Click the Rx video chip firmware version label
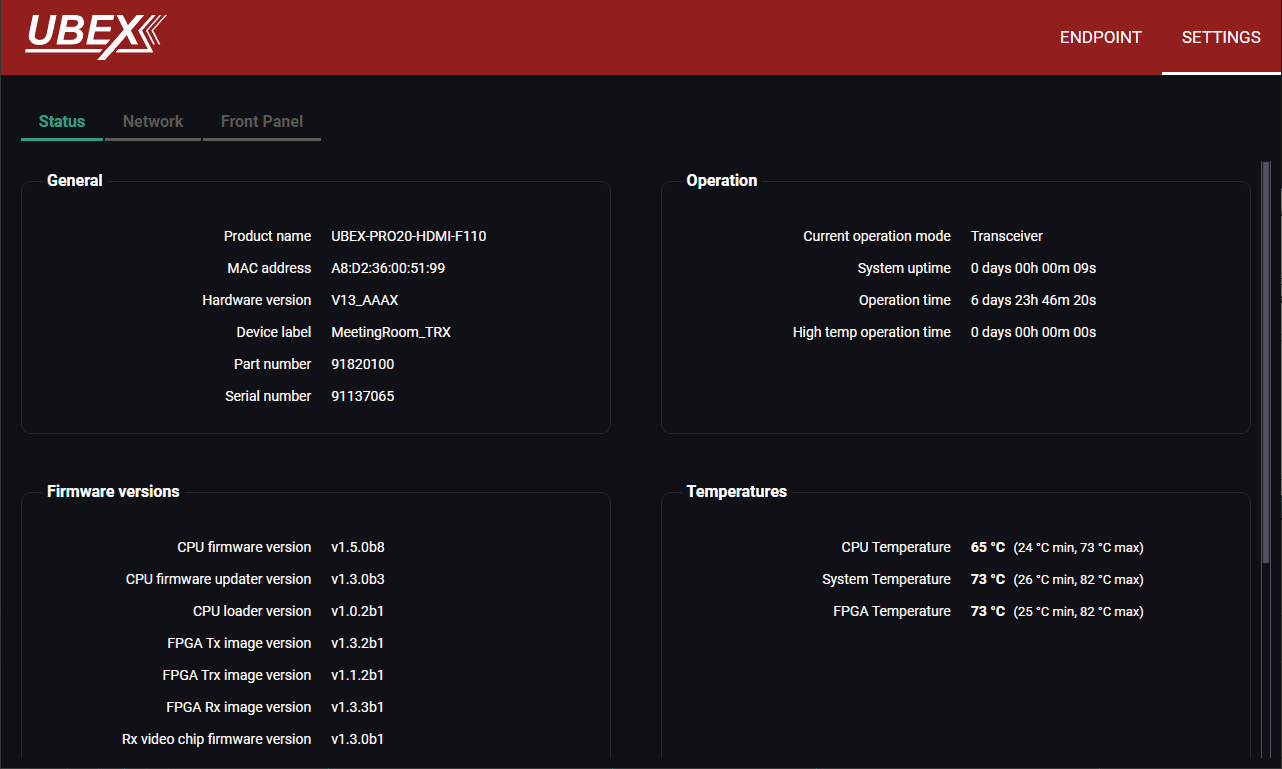The image size is (1282, 769). click(216, 739)
